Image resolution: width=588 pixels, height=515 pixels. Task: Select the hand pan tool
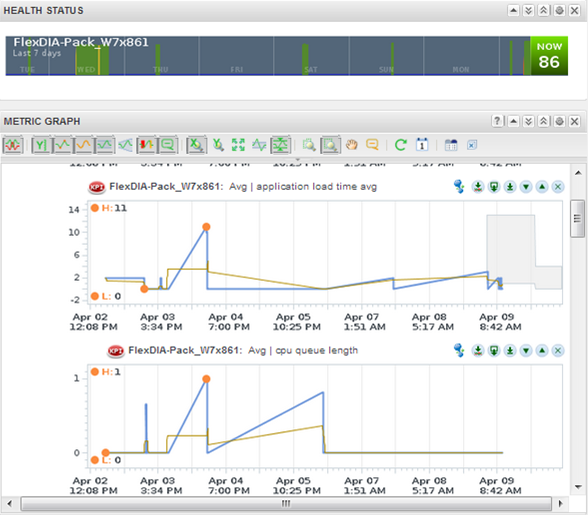click(351, 145)
